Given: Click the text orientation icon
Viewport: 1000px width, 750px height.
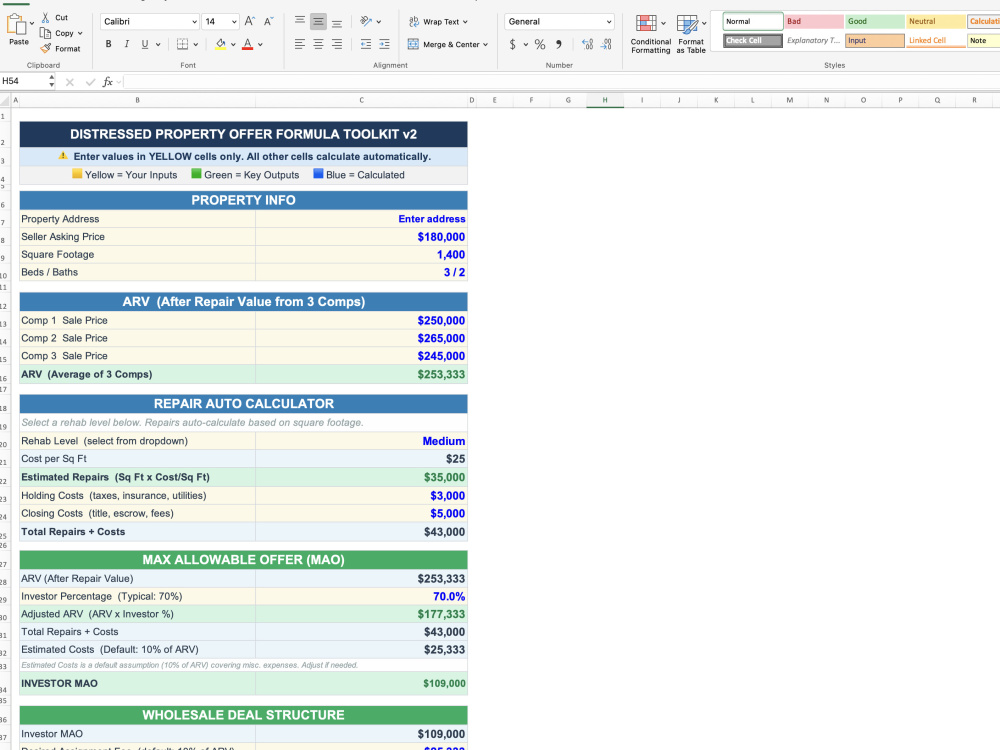Looking at the screenshot, I should click(365, 22).
